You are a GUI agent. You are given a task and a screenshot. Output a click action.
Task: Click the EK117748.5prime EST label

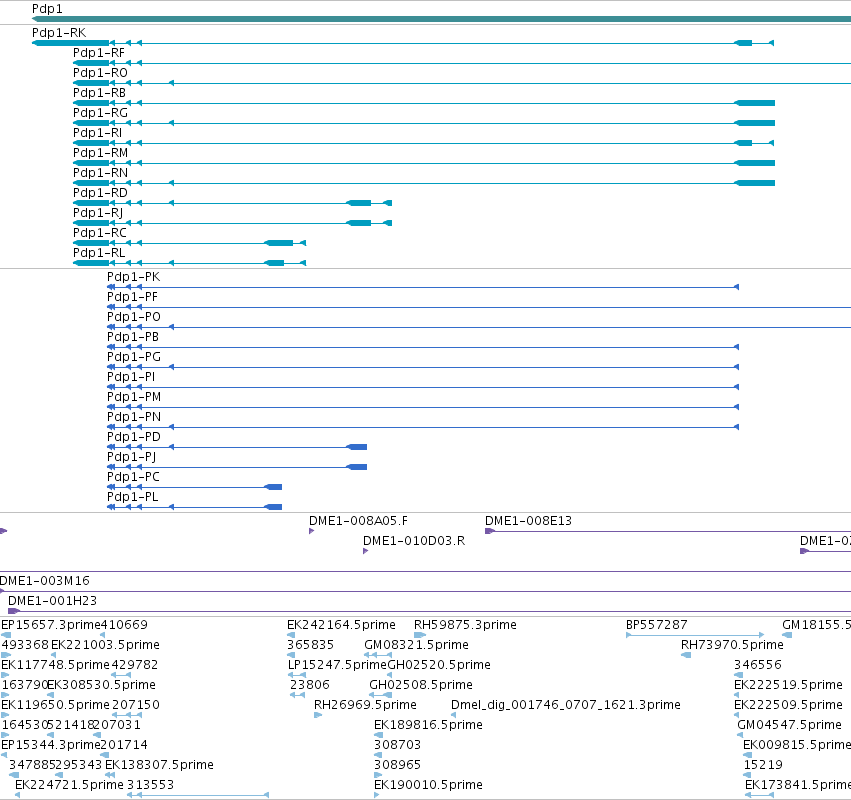(x=55, y=665)
